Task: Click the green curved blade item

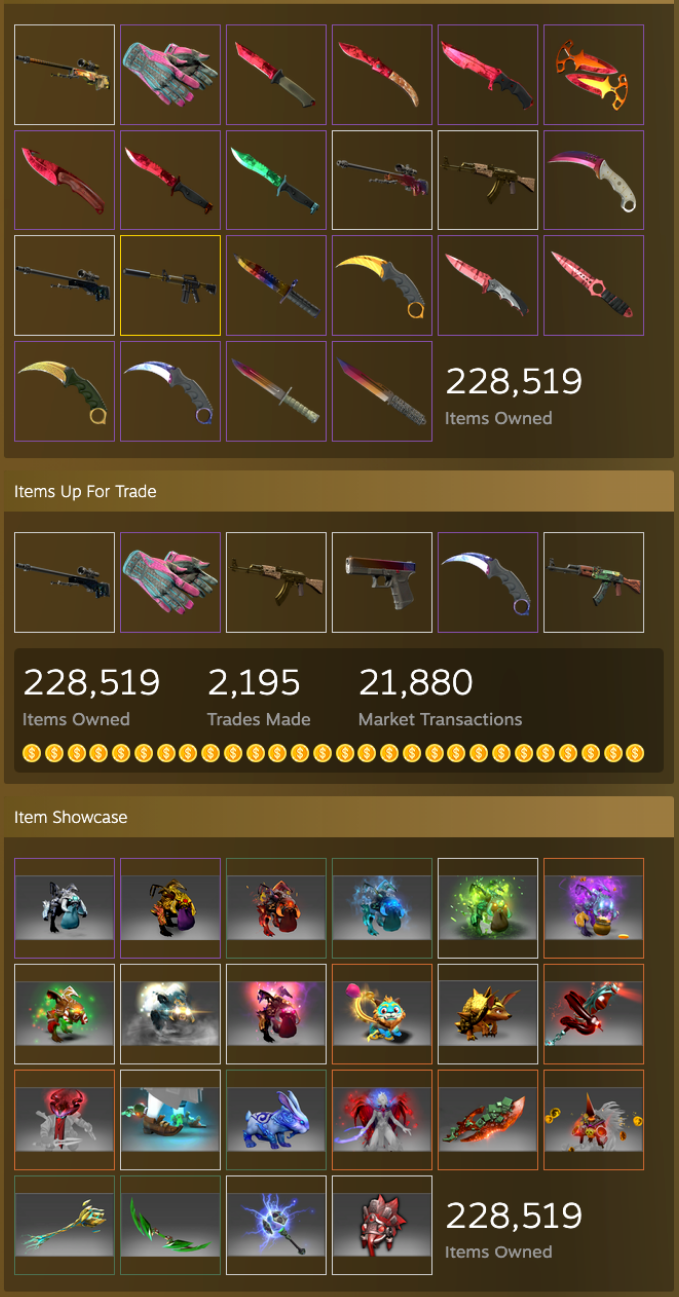Action: [x=170, y=1225]
